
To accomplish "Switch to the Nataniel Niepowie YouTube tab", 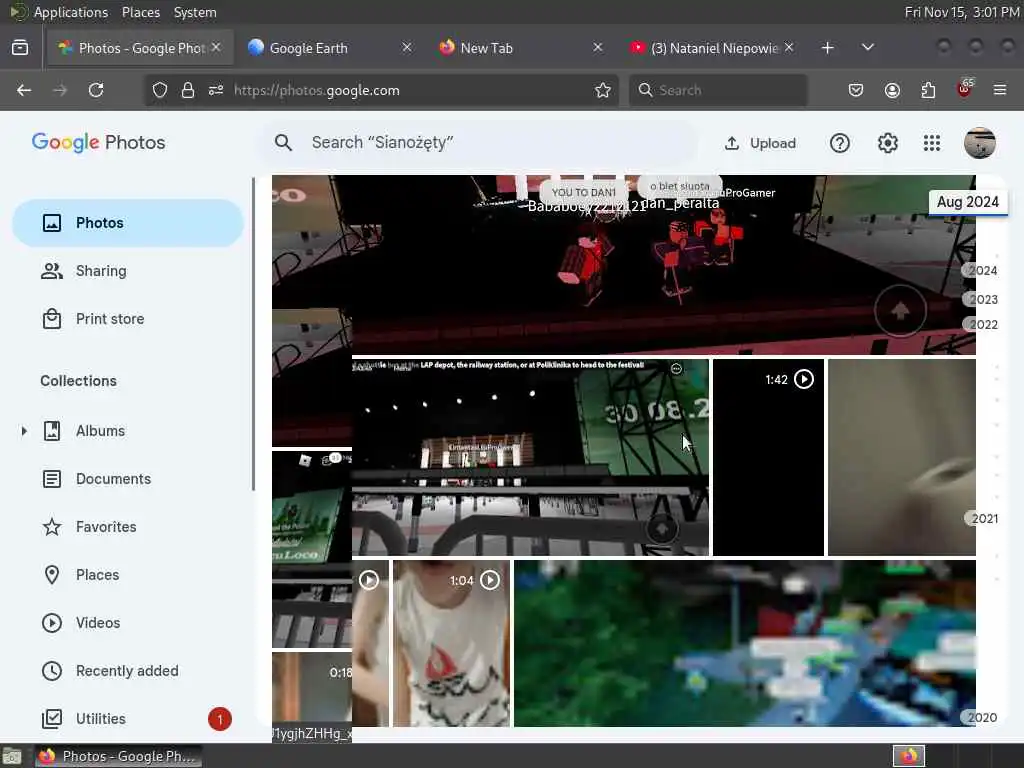I will point(714,48).
